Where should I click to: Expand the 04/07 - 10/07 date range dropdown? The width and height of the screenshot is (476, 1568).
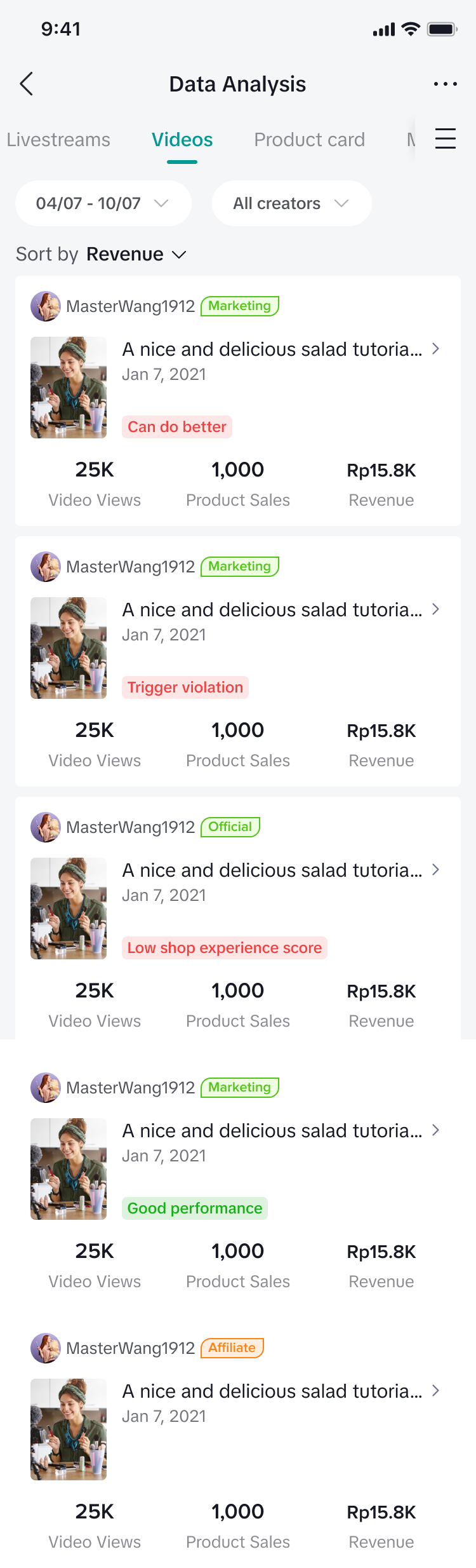(x=103, y=203)
